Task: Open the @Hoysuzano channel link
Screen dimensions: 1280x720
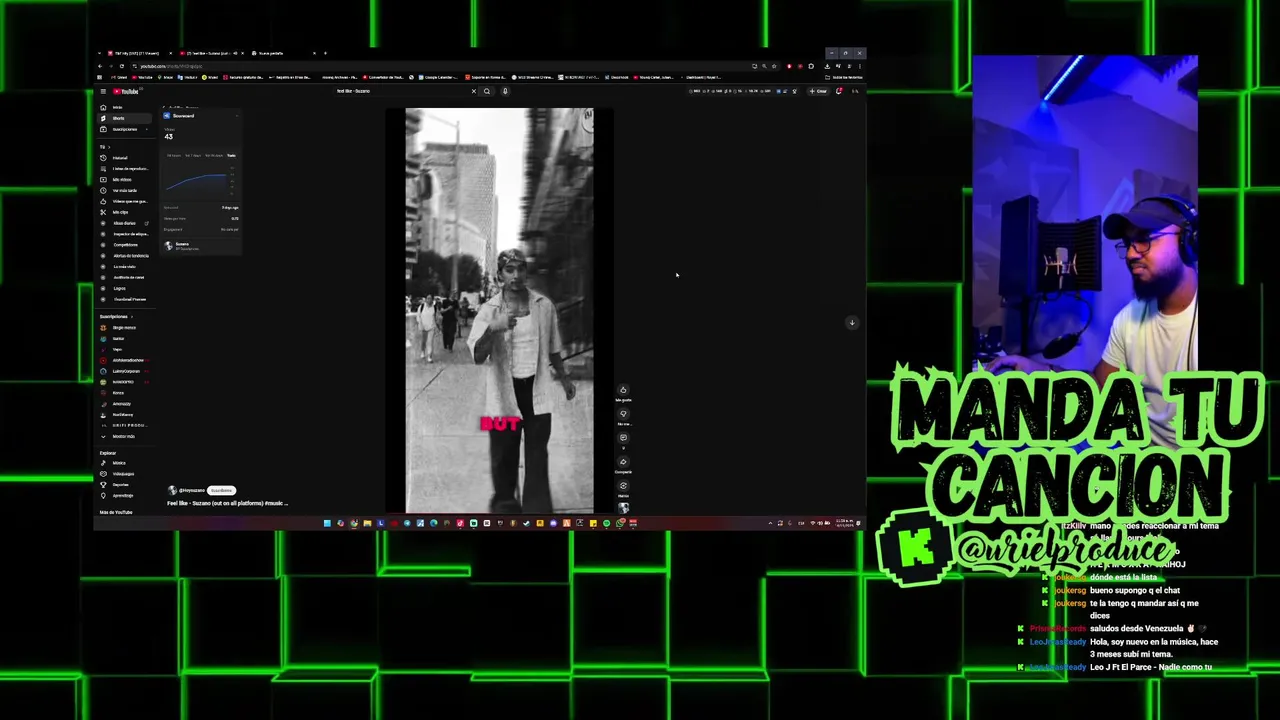Action: pyautogui.click(x=192, y=490)
